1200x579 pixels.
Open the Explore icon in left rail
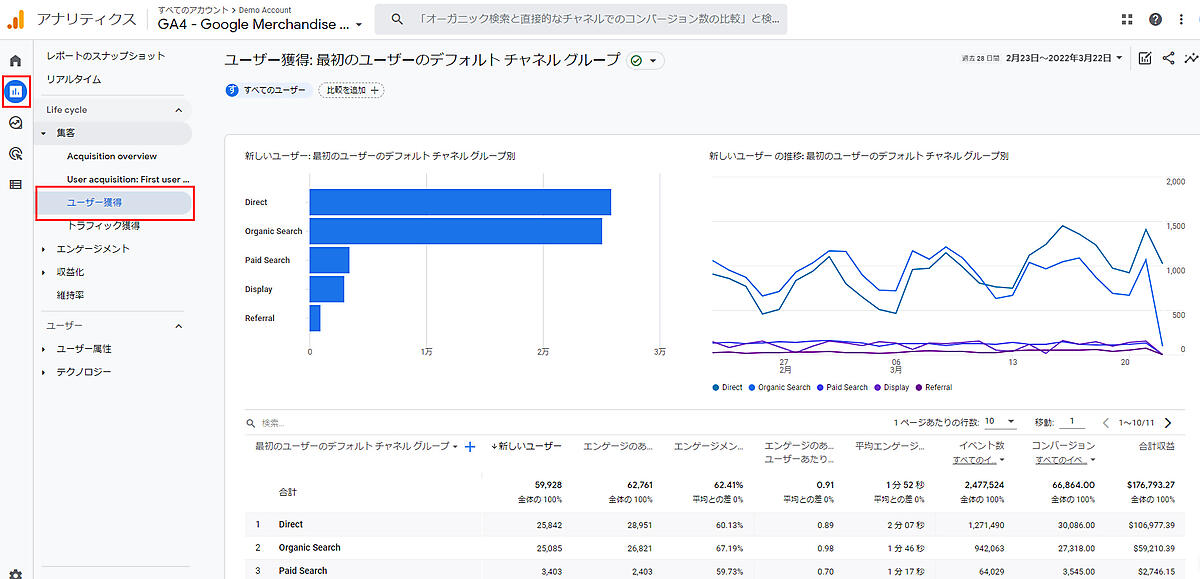[x=15, y=123]
